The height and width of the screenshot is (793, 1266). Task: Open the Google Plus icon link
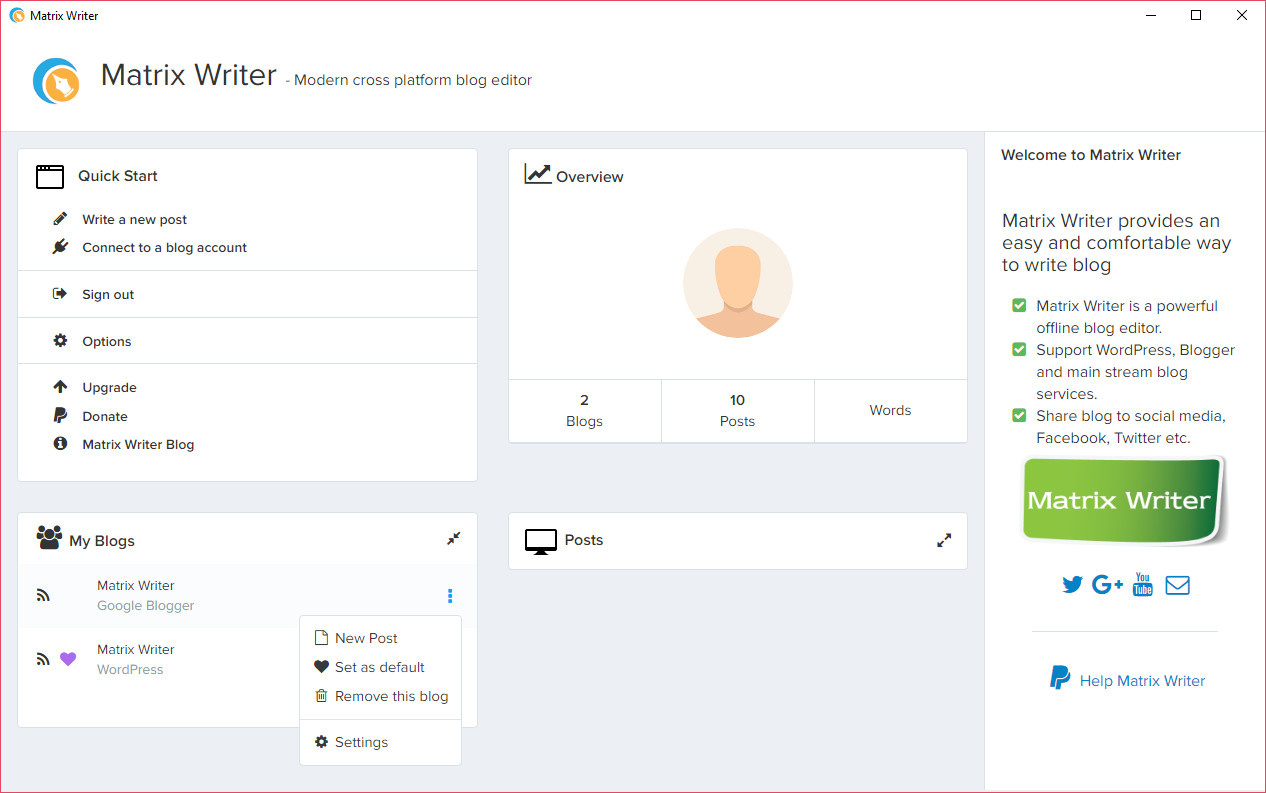click(1107, 585)
